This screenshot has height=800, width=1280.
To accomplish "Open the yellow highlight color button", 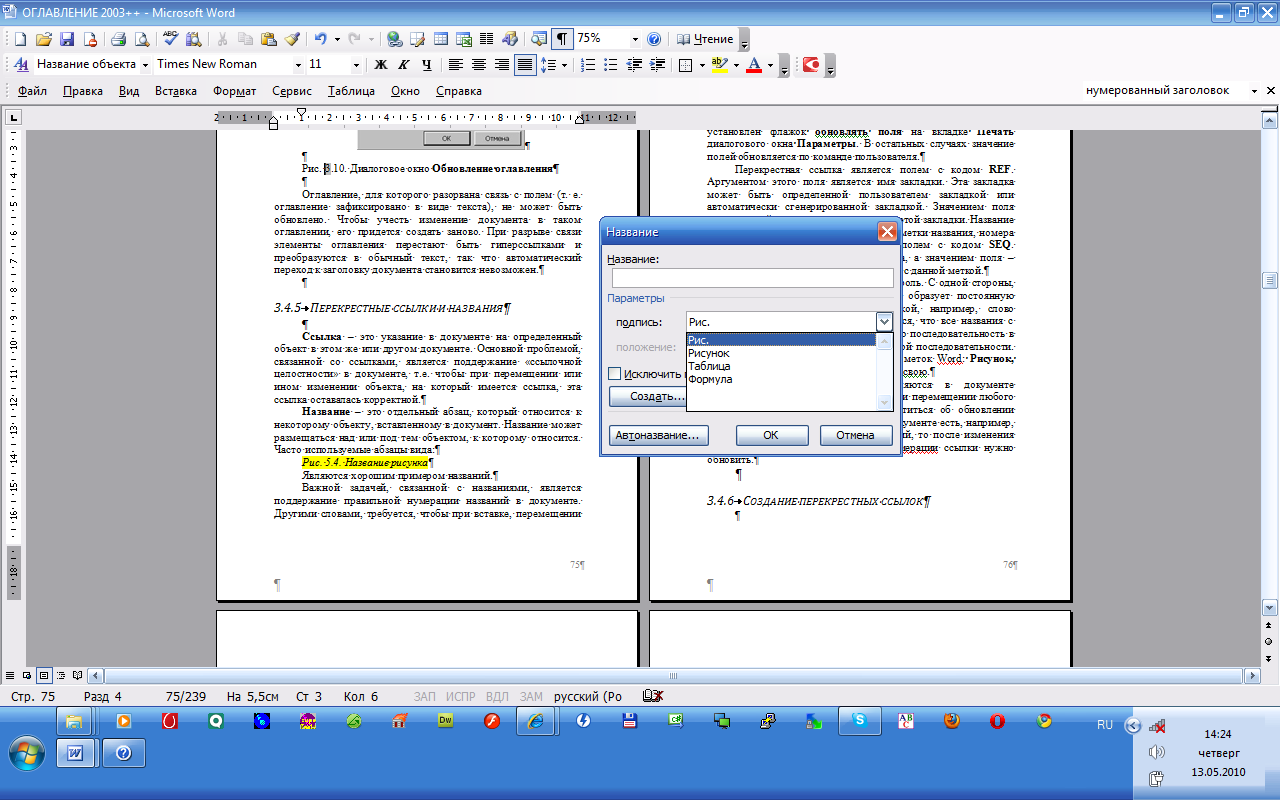I will (x=718, y=64).
